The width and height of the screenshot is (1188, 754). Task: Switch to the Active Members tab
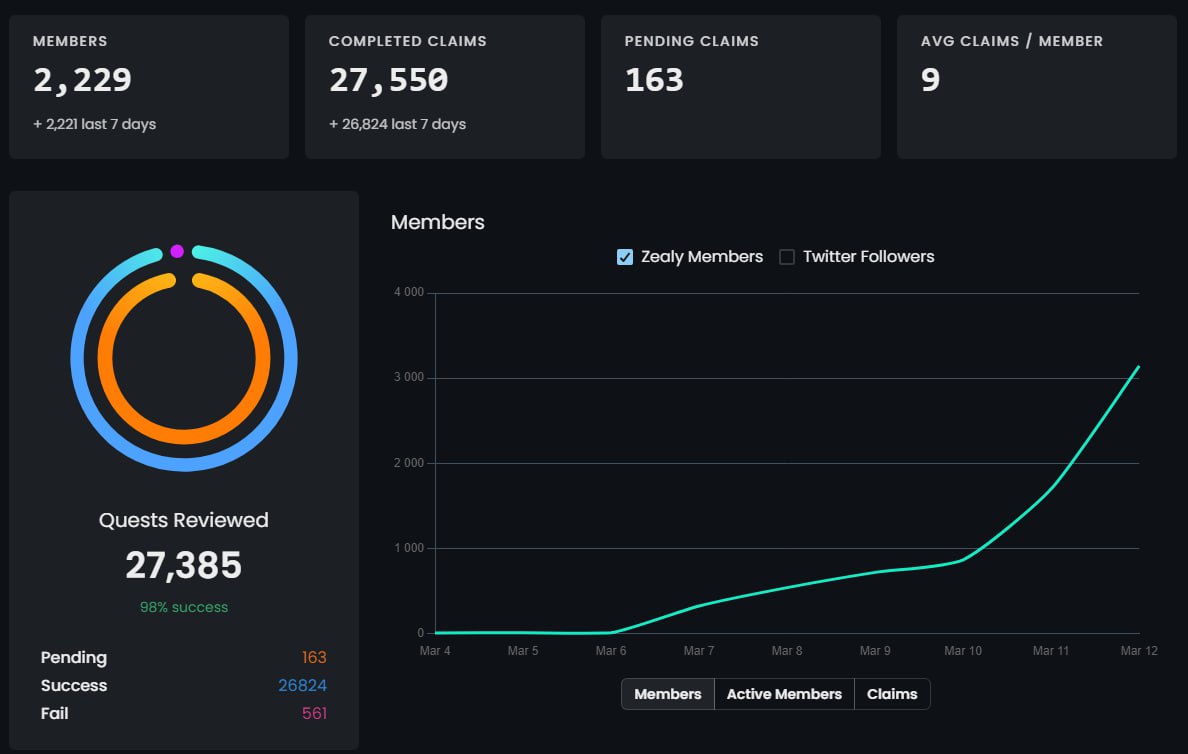click(x=784, y=694)
